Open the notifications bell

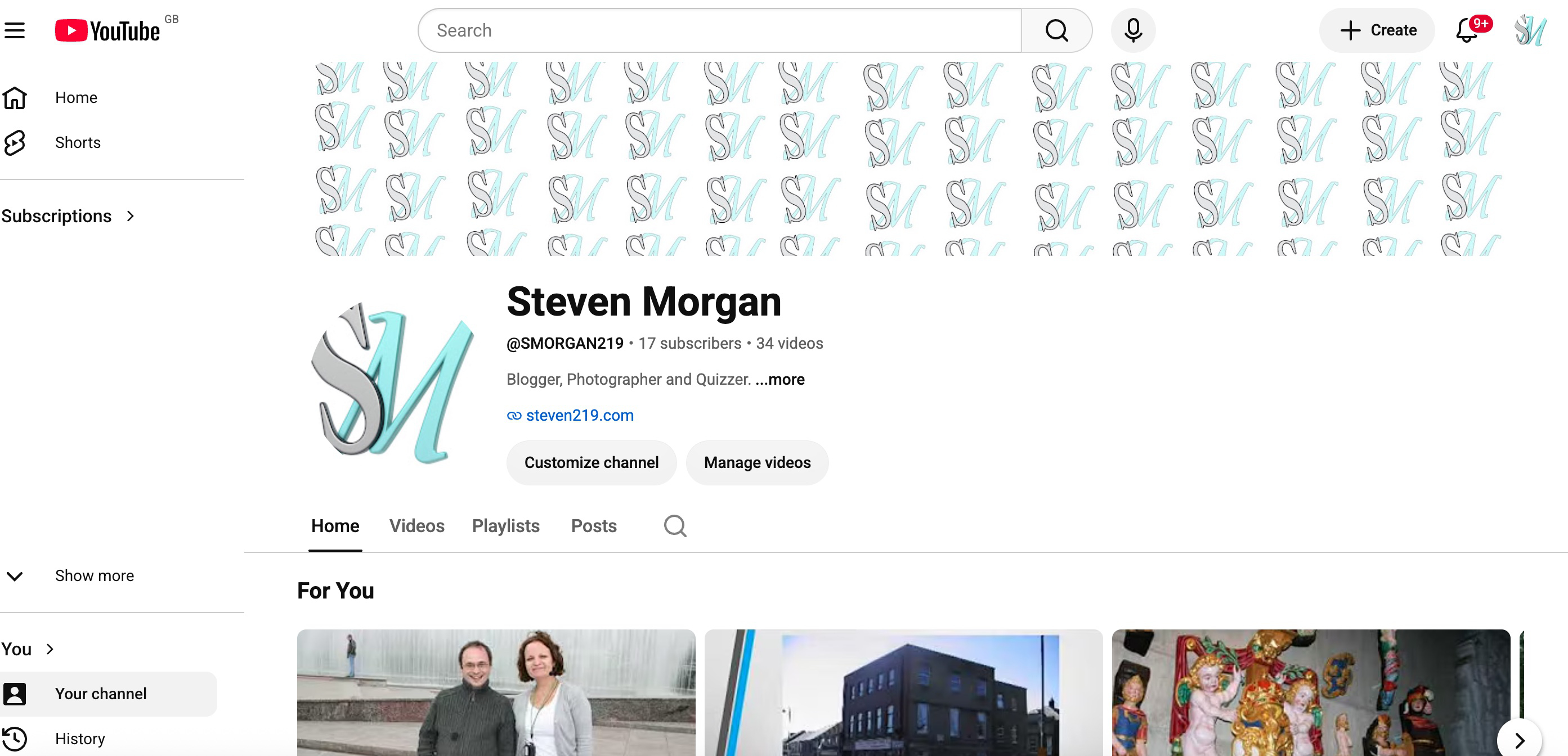pyautogui.click(x=1467, y=30)
